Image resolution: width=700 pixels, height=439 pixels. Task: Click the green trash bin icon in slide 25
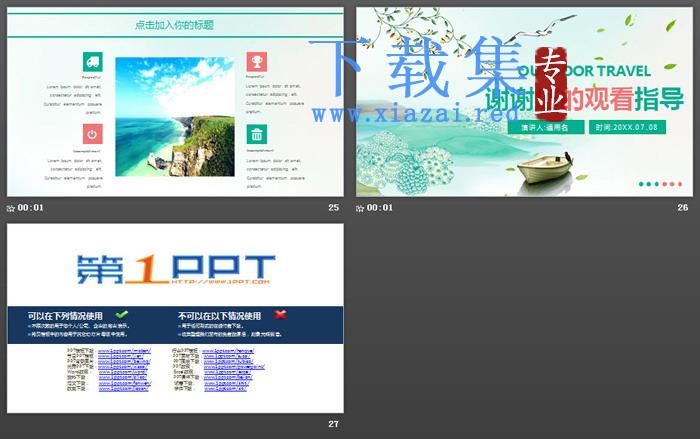(x=257, y=134)
